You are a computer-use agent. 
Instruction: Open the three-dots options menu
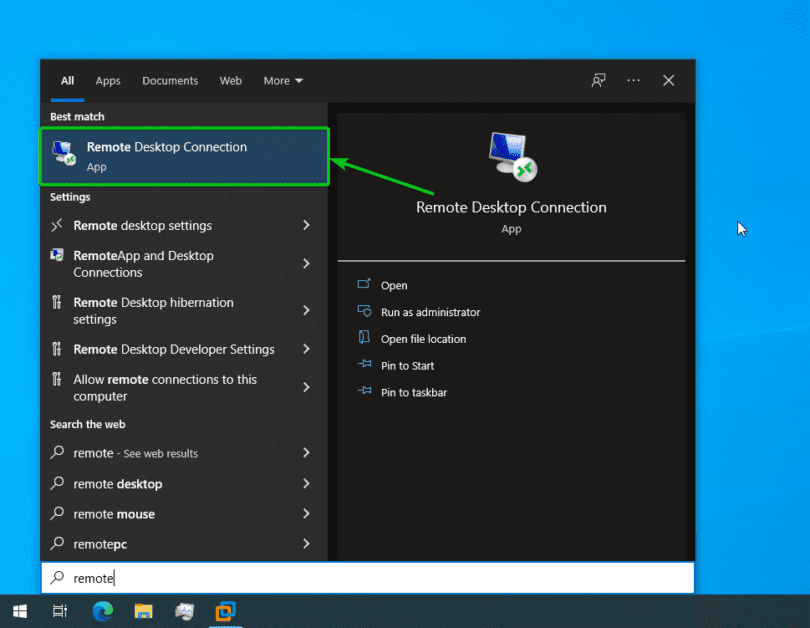pyautogui.click(x=634, y=81)
